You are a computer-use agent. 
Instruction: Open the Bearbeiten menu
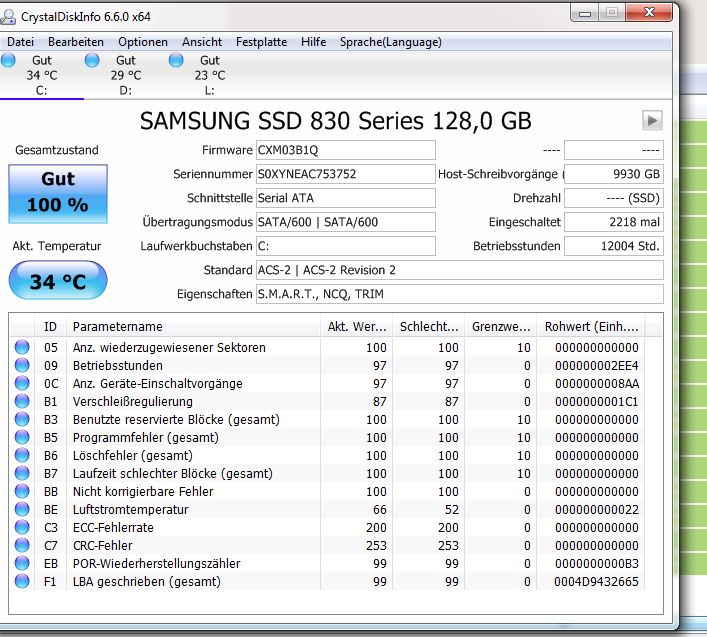pyautogui.click(x=76, y=42)
